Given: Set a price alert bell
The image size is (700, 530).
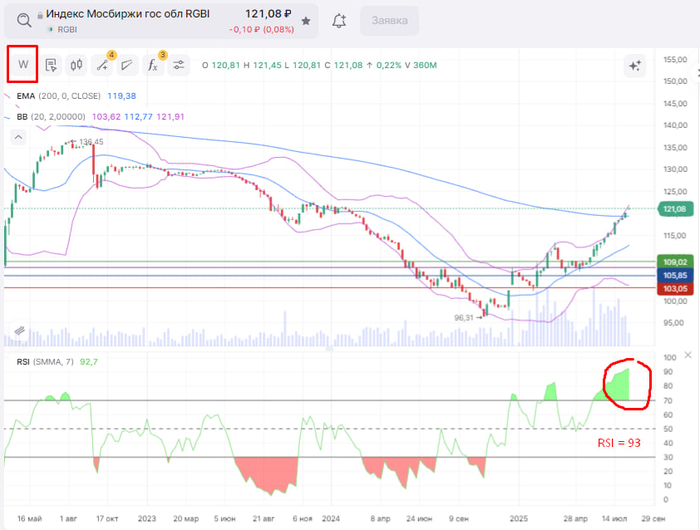Looking at the screenshot, I should [x=339, y=21].
